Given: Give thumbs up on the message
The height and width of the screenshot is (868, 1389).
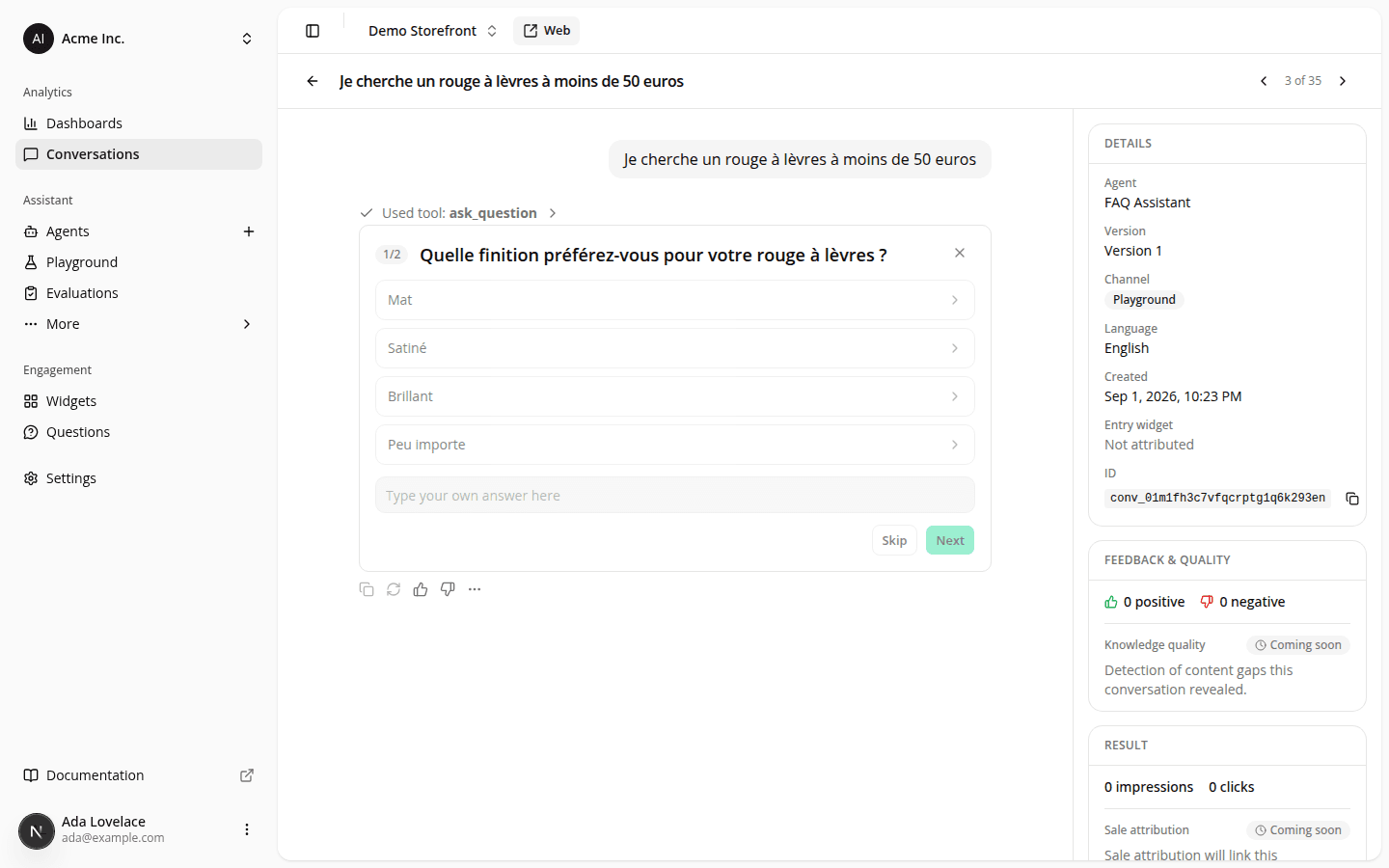Looking at the screenshot, I should click(x=421, y=589).
